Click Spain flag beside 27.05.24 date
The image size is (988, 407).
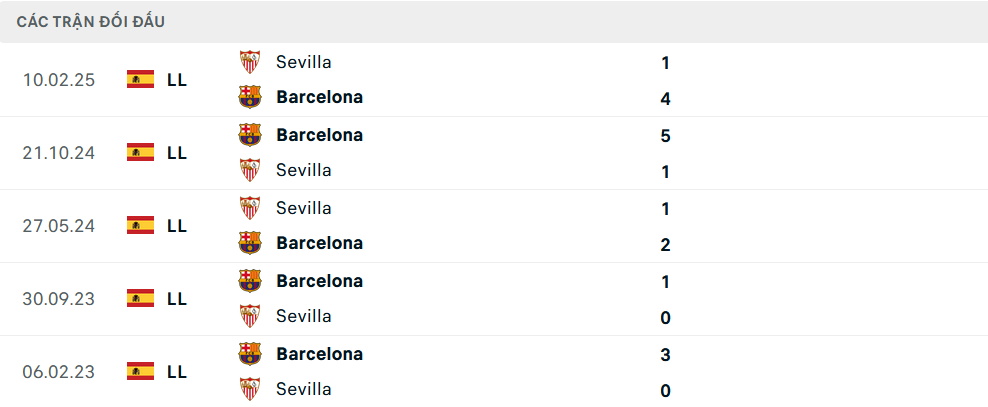140,226
